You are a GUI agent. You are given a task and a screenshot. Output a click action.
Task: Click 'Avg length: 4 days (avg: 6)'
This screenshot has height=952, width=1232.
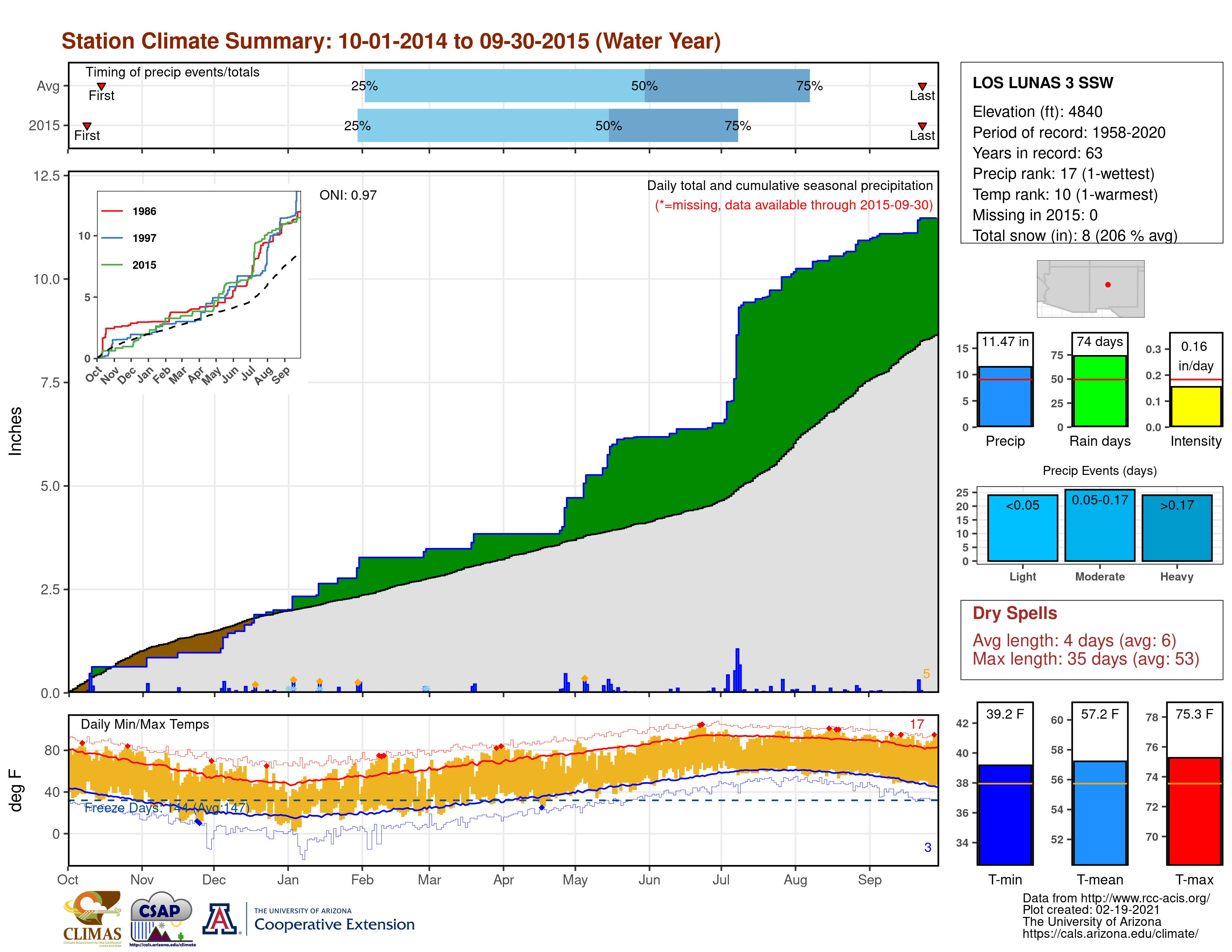point(1074,641)
